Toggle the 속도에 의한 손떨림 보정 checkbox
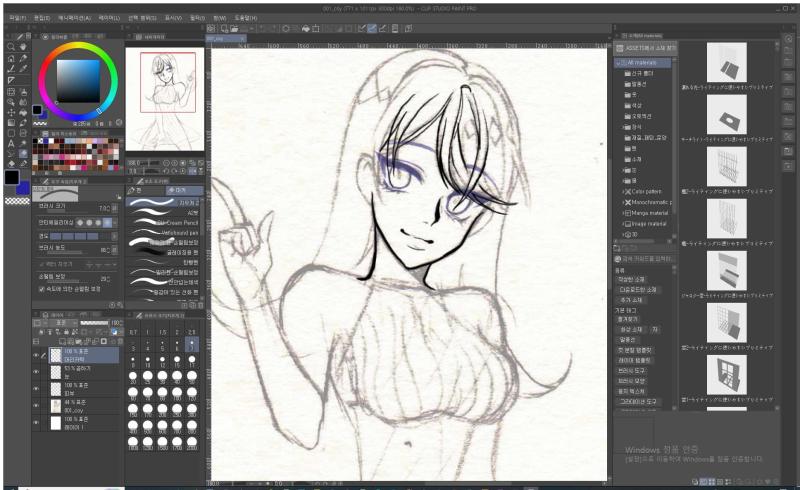800x490 pixels. click(42, 289)
